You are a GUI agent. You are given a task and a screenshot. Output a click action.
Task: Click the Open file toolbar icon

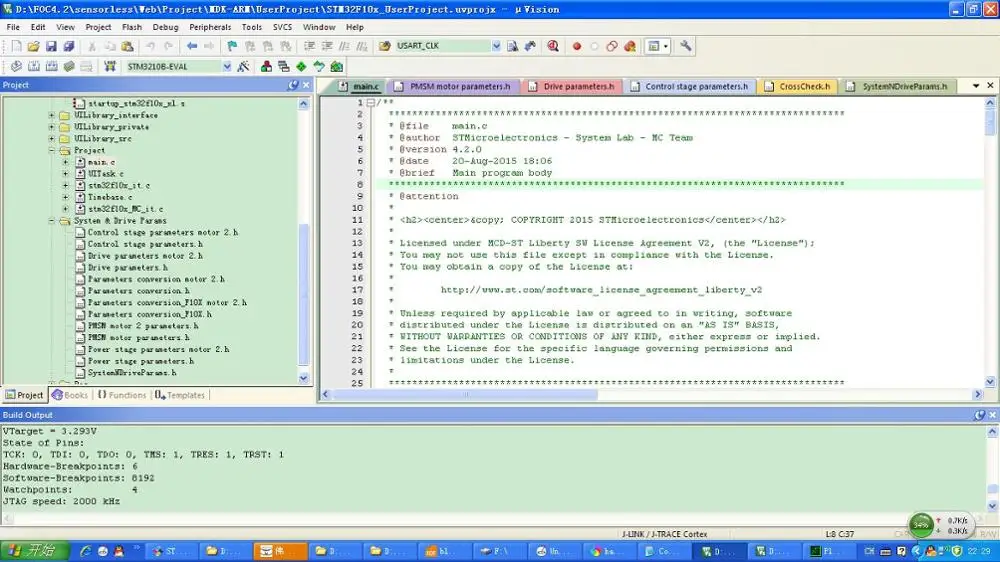coord(33,46)
